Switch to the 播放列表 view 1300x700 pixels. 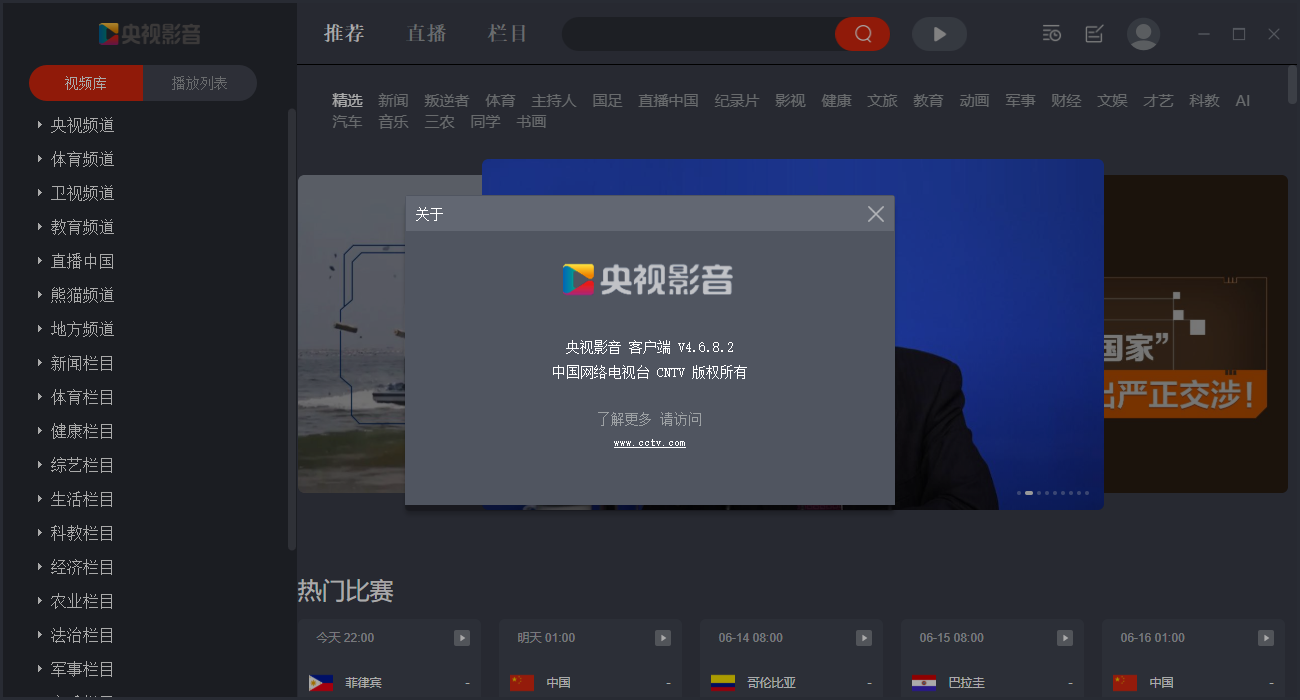(199, 83)
